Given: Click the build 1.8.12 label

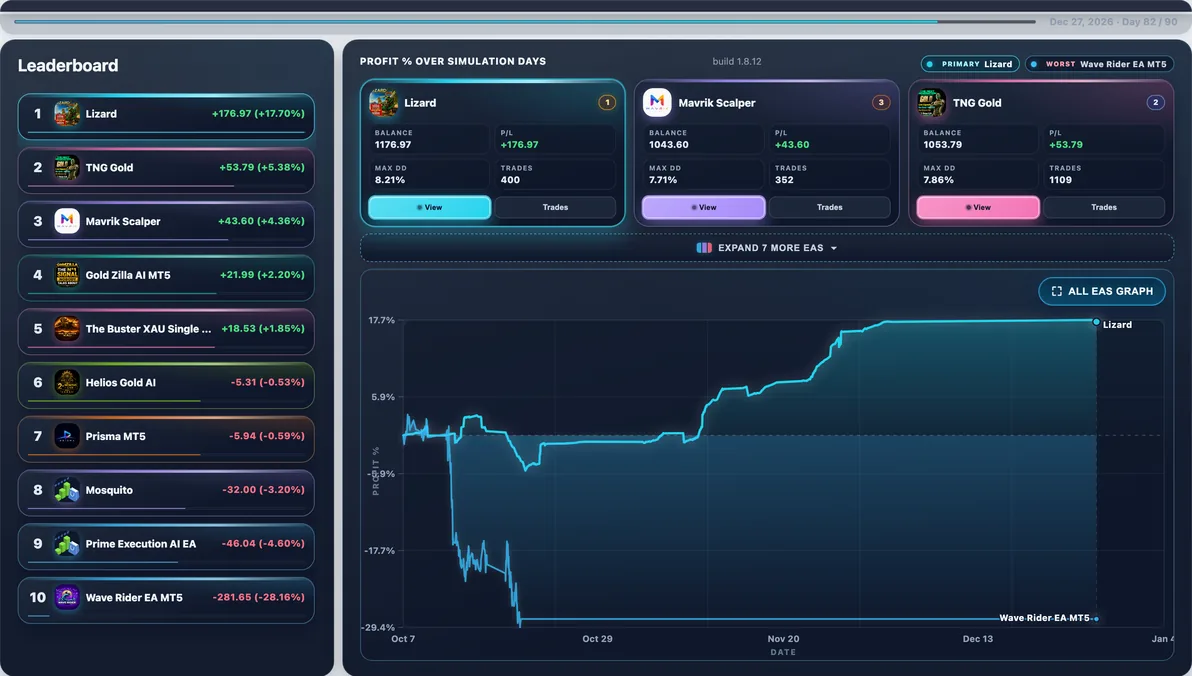Looking at the screenshot, I should [x=737, y=62].
